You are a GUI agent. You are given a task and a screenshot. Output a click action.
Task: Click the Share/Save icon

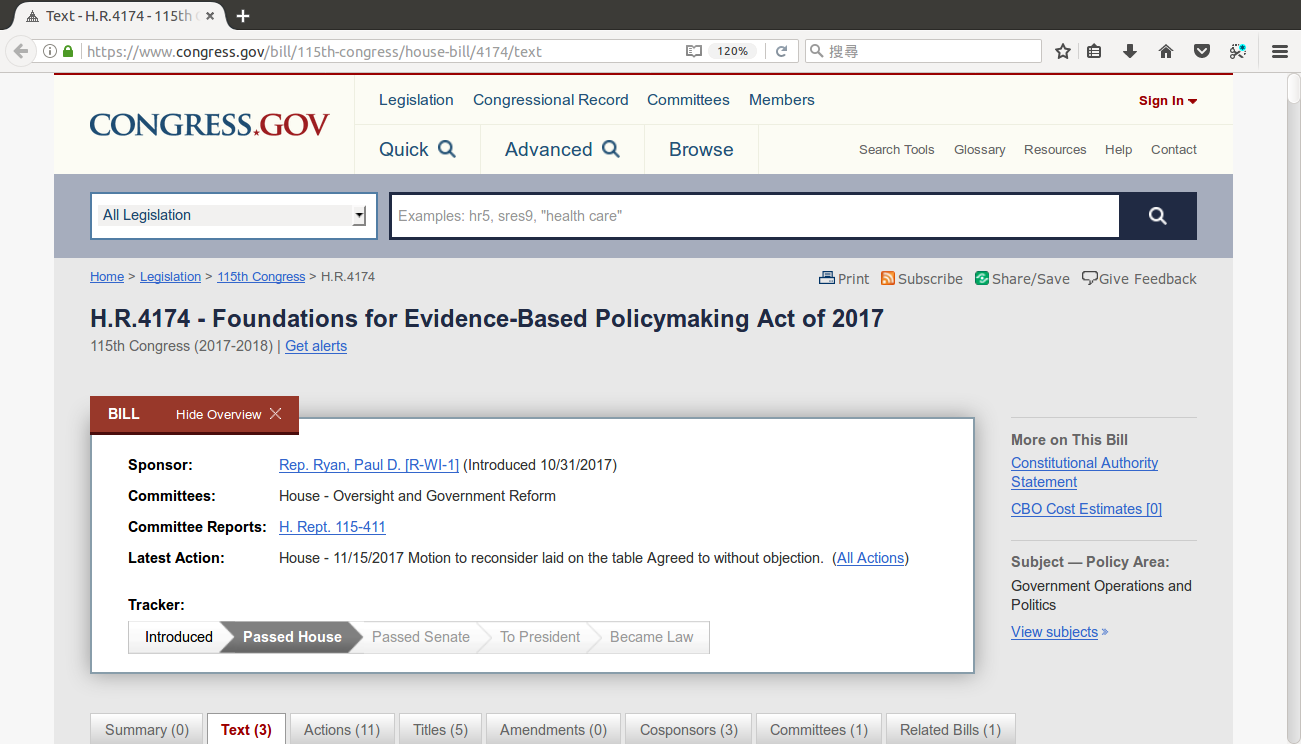982,278
